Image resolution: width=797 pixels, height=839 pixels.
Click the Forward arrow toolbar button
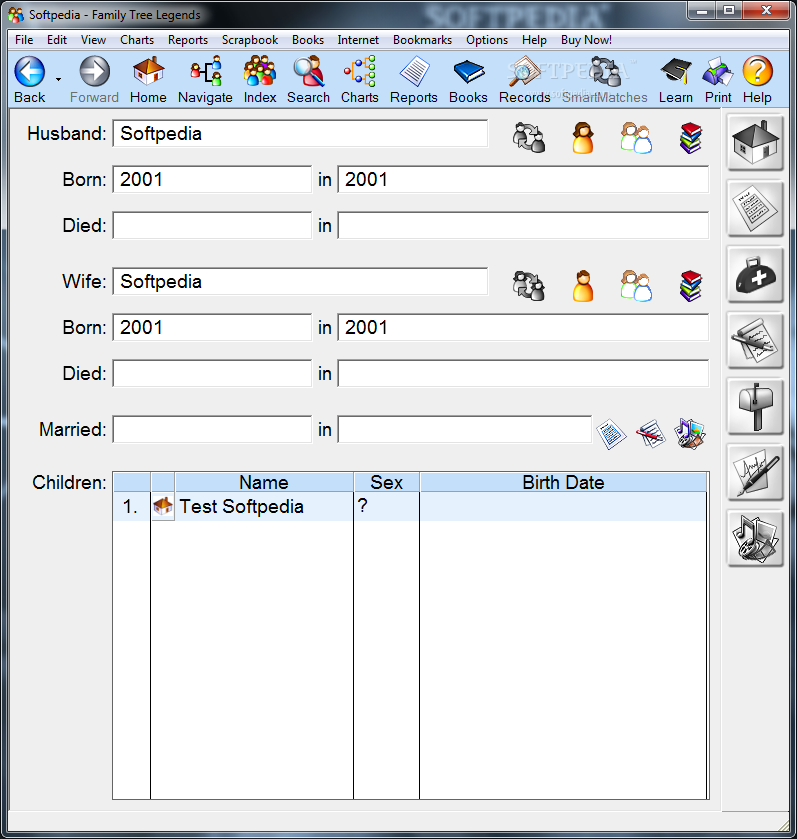pos(94,79)
